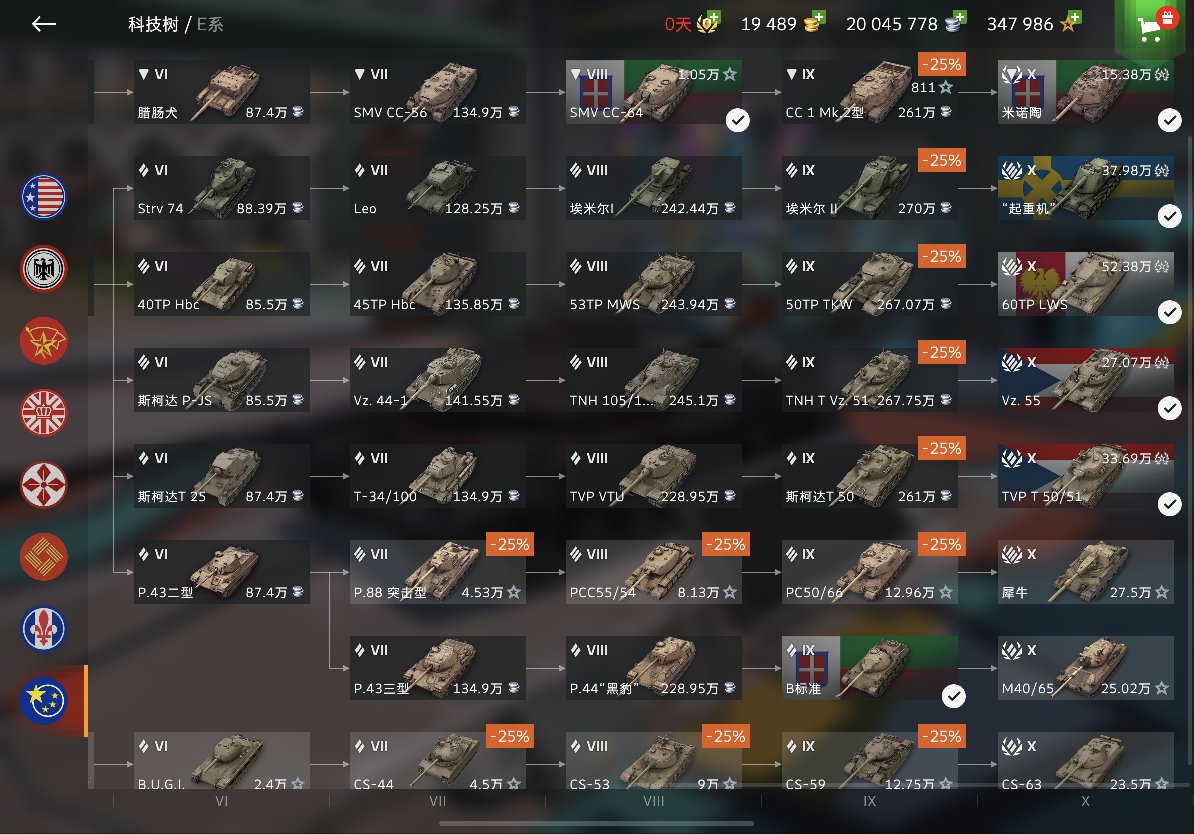The height and width of the screenshot is (834, 1194).
Task: Select the USSR star nation icon
Action: [43, 340]
